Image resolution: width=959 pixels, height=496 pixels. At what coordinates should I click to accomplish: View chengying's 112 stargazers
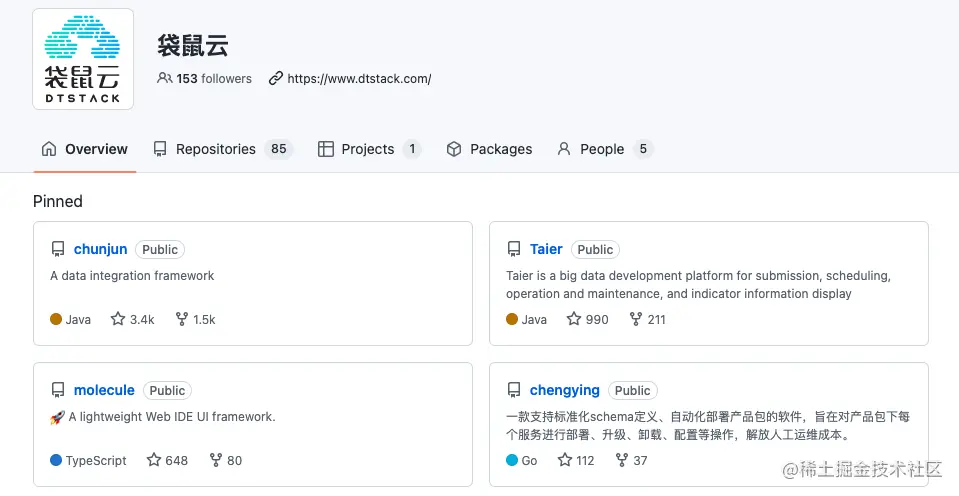click(x=576, y=460)
